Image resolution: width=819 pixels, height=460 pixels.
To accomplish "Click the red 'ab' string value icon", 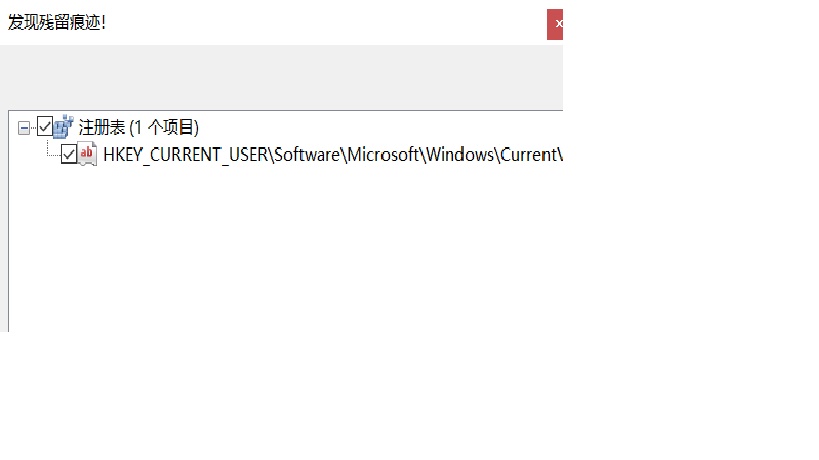I will (x=88, y=154).
